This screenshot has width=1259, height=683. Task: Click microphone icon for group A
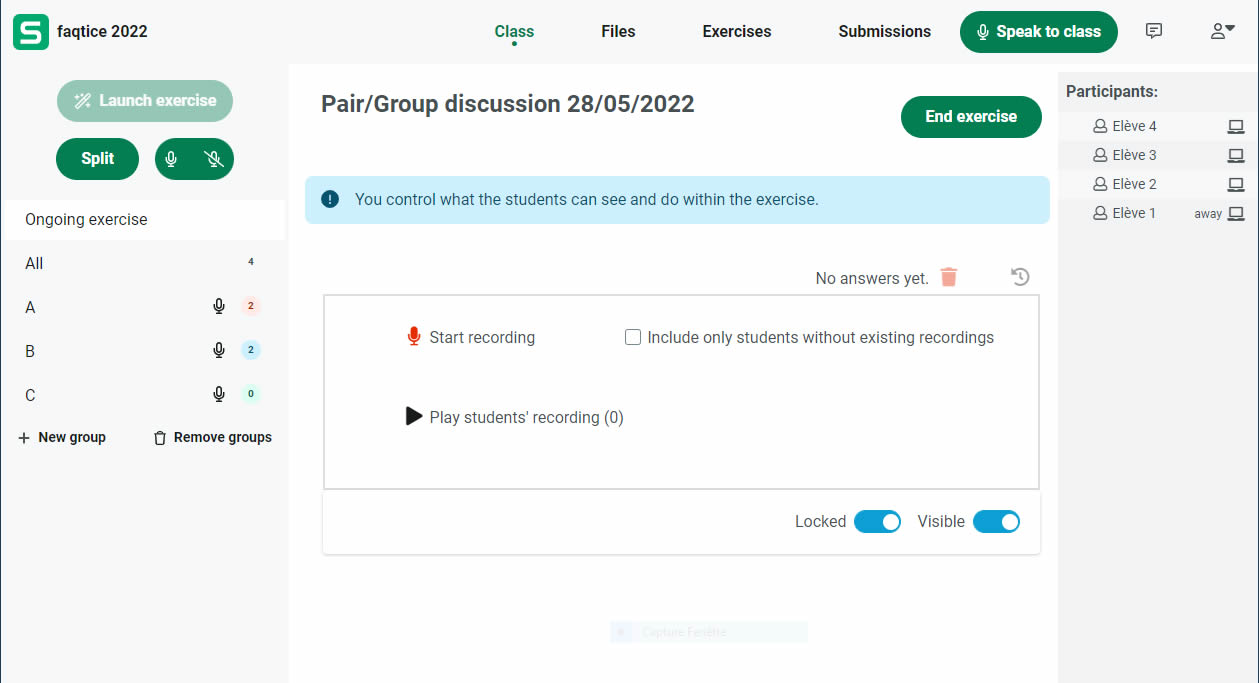219,307
